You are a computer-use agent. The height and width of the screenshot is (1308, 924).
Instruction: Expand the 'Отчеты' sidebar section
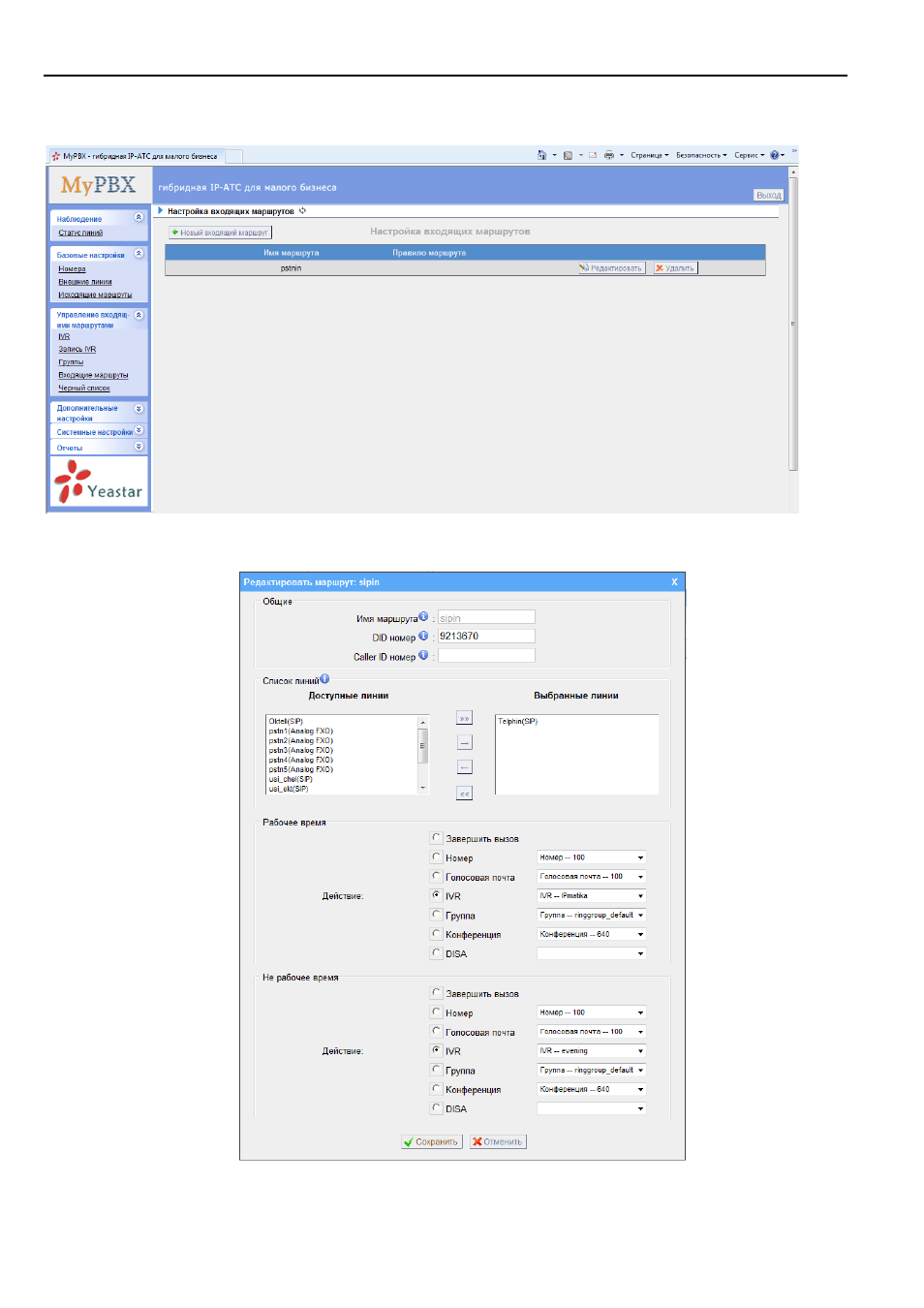[x=139, y=447]
